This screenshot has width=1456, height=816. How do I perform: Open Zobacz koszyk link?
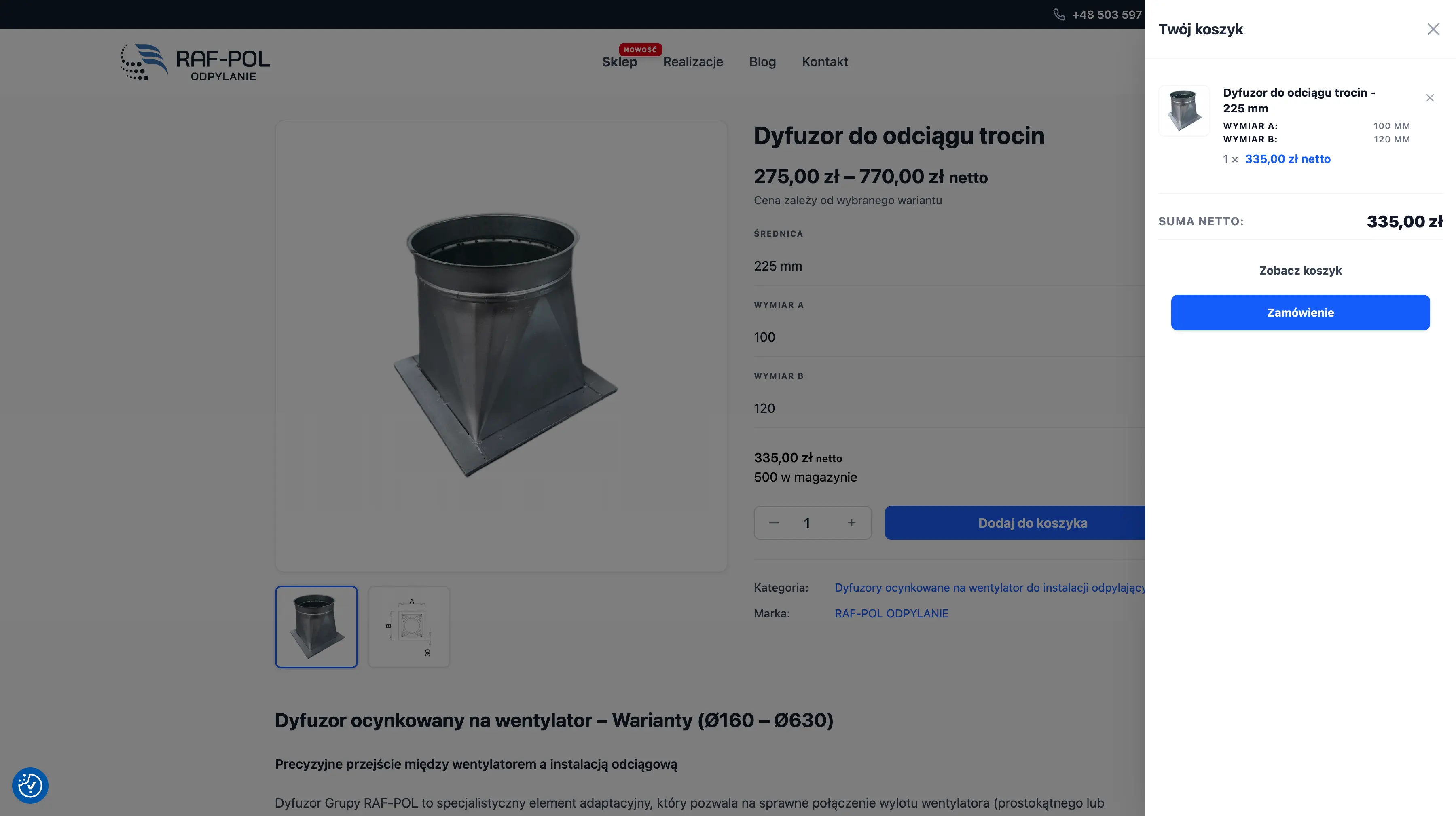click(1300, 270)
